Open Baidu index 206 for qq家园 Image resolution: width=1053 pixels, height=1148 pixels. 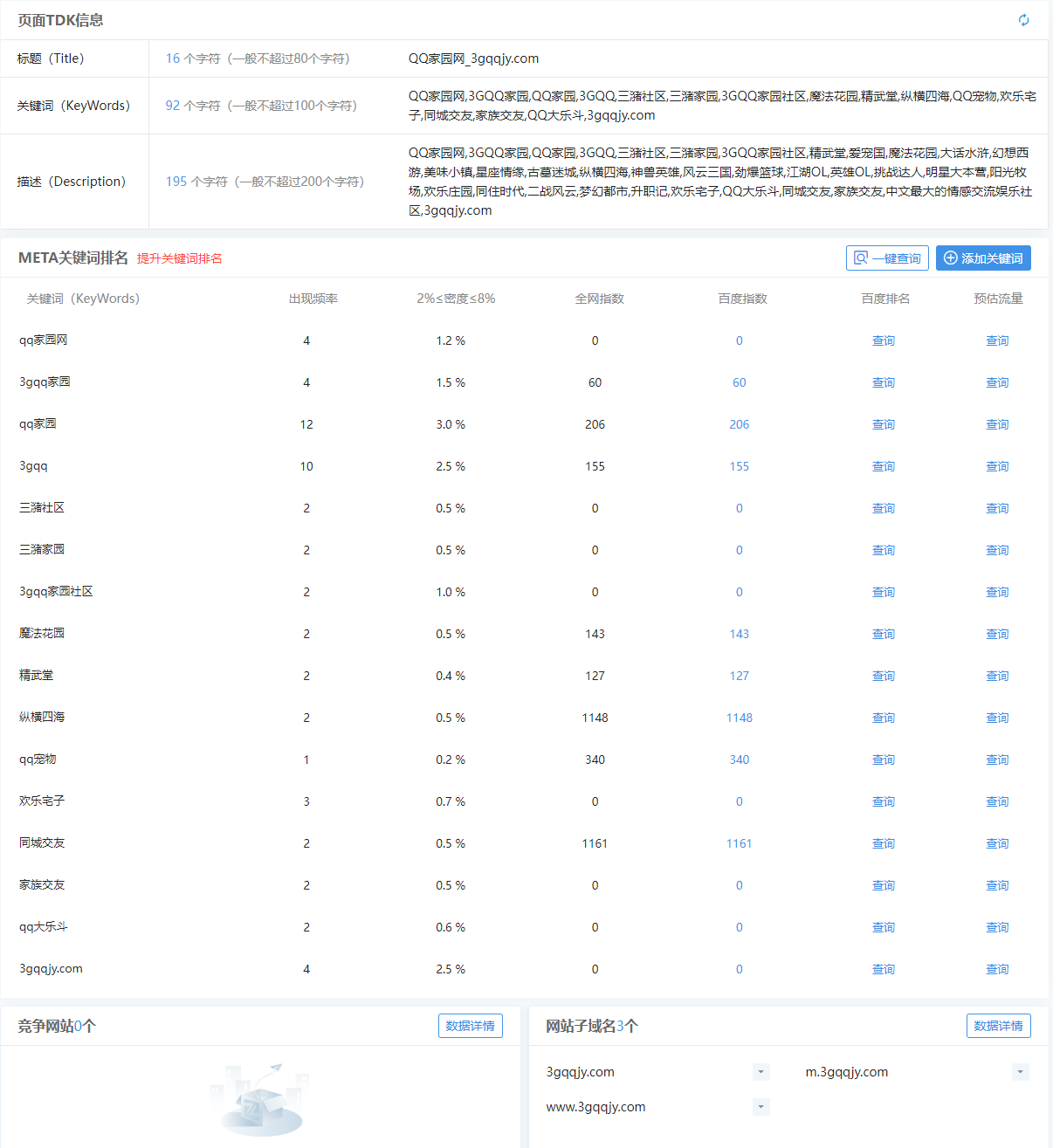740,424
